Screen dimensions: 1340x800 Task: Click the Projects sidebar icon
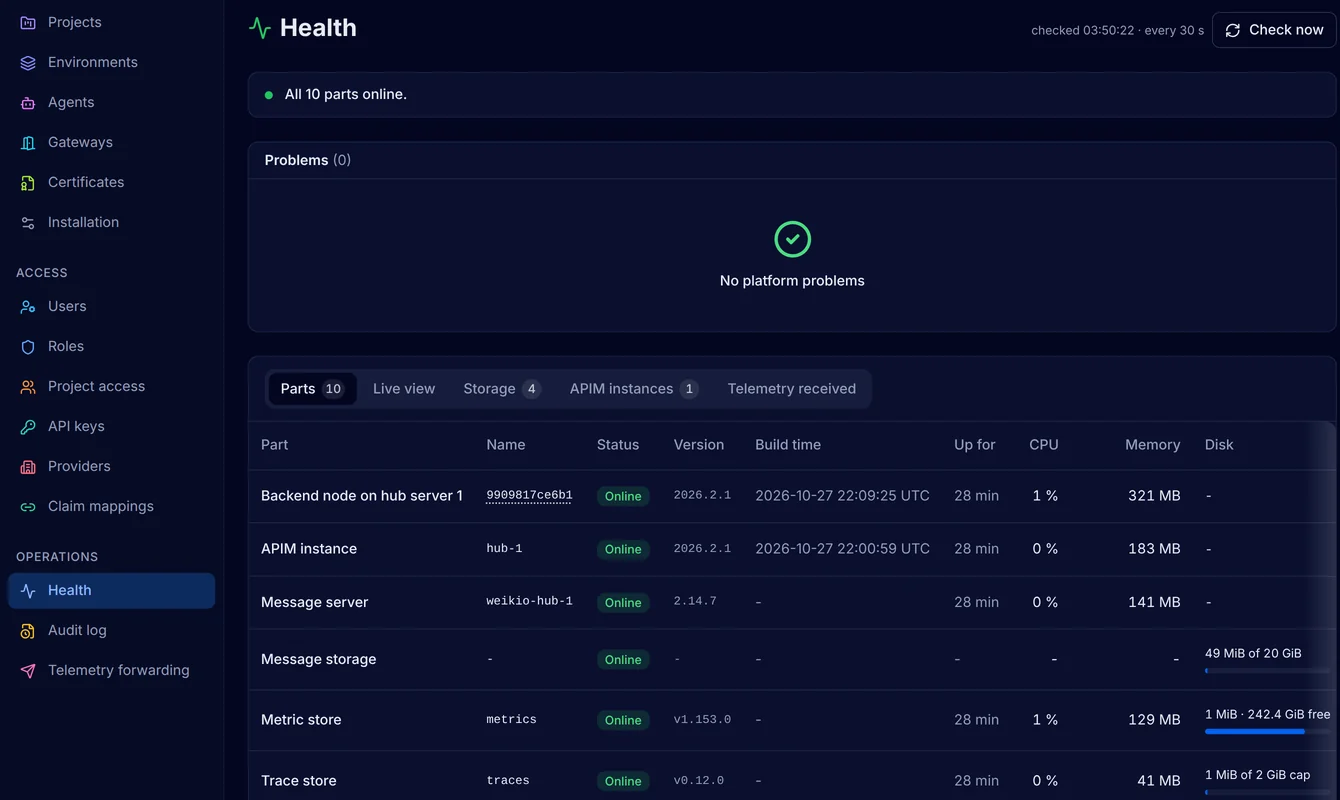pyautogui.click(x=28, y=22)
